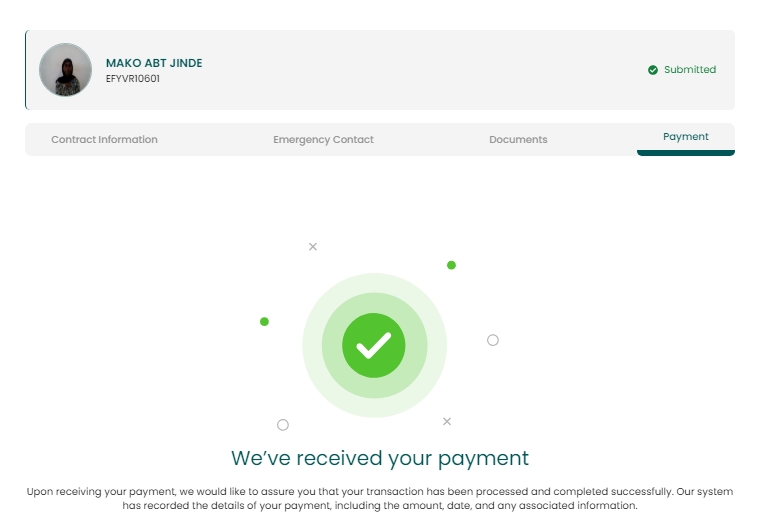Image resolution: width=762 pixels, height=527 pixels.
Task: Click the green dot beneath the Documents tab
Action: click(x=451, y=265)
